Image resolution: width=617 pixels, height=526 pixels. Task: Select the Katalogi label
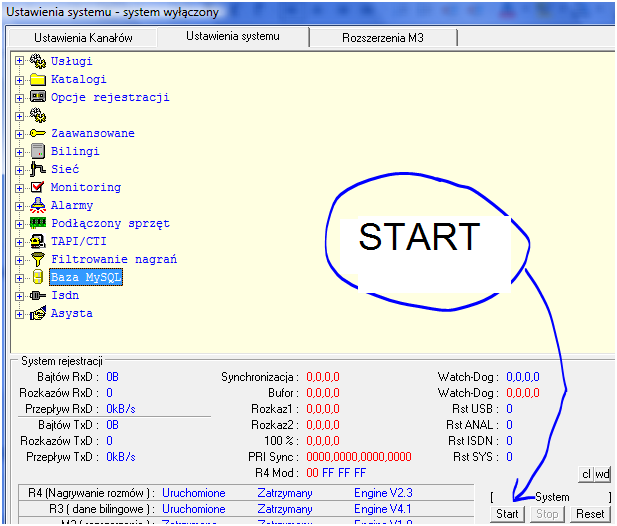click(x=78, y=79)
